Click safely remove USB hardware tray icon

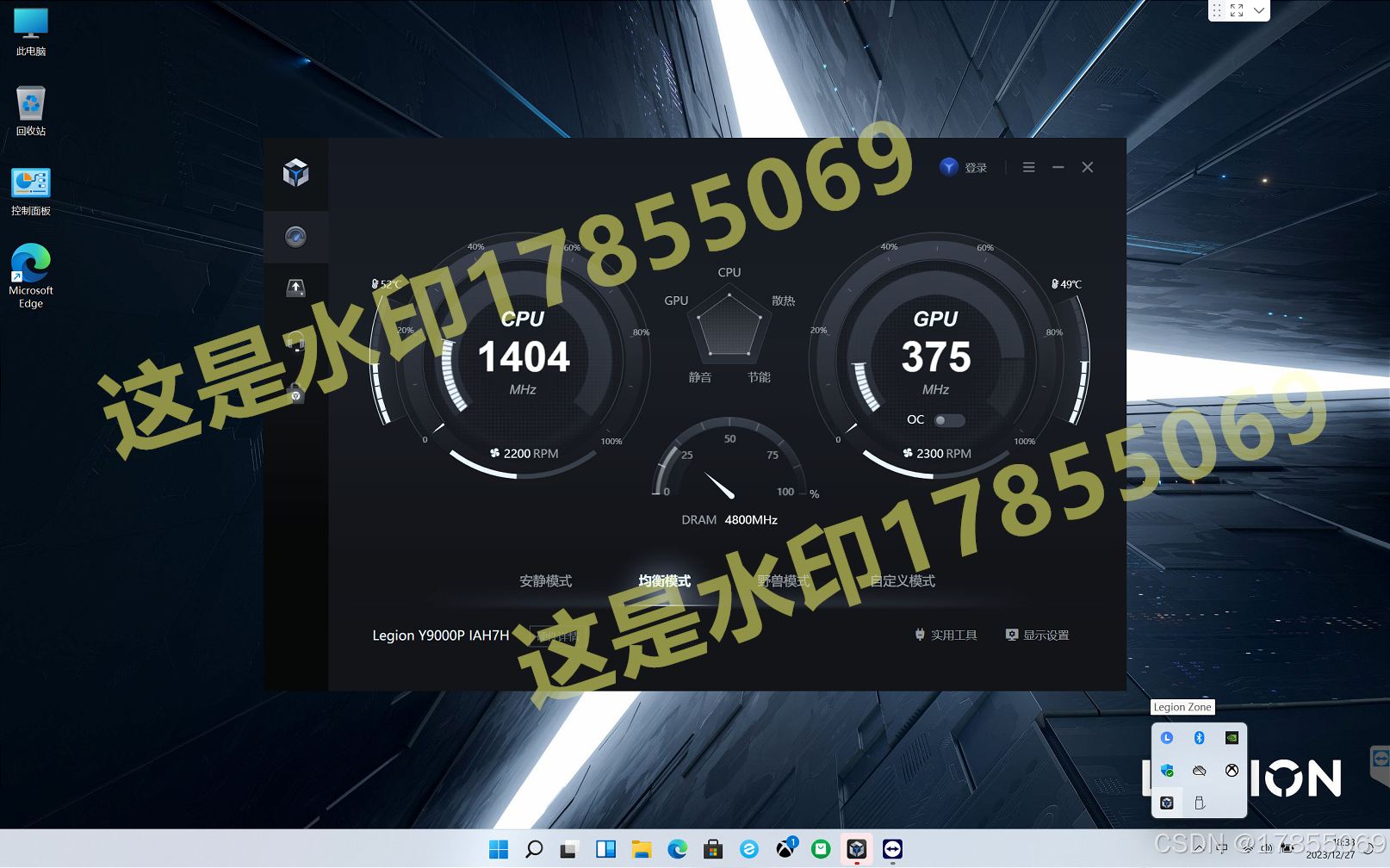[1199, 803]
